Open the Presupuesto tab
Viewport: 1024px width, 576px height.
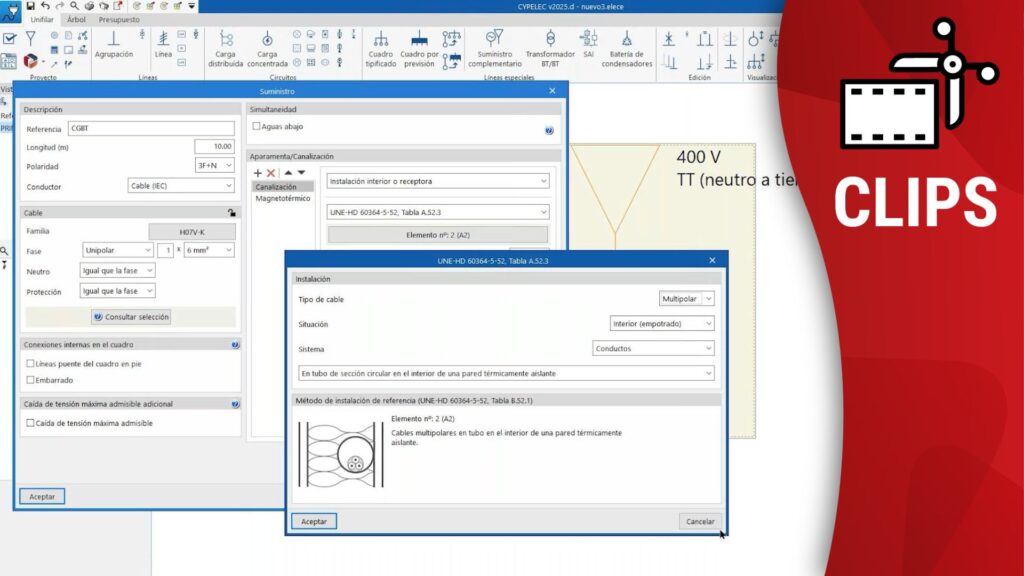(x=119, y=19)
